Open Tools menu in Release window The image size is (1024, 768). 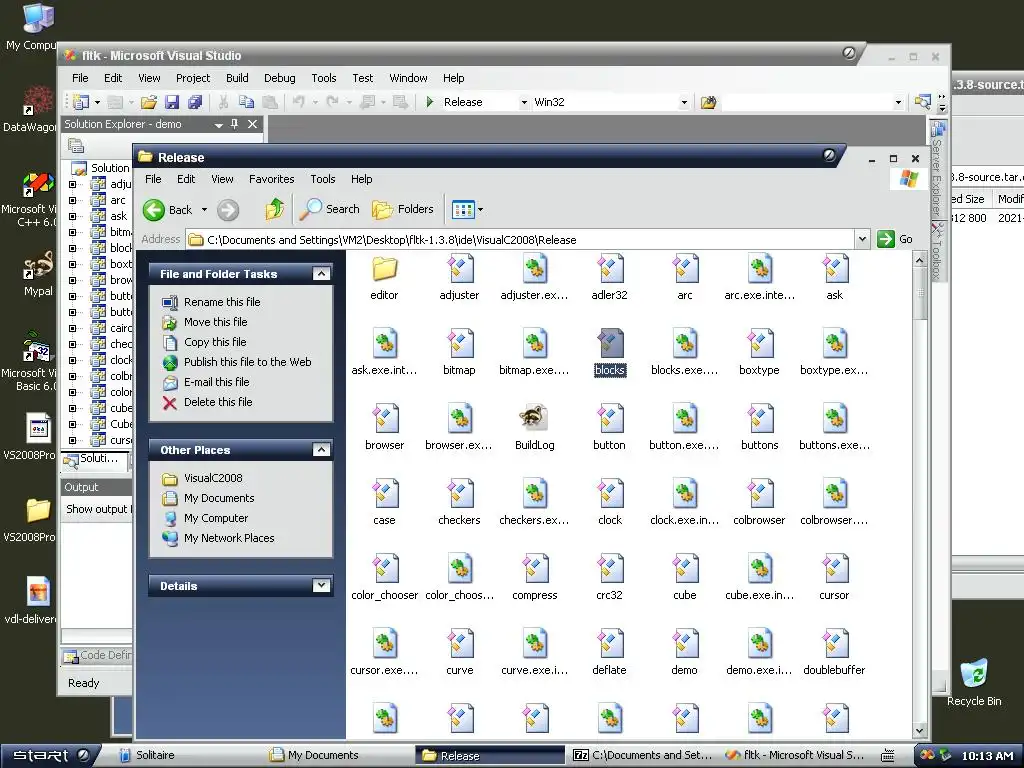tap(323, 179)
